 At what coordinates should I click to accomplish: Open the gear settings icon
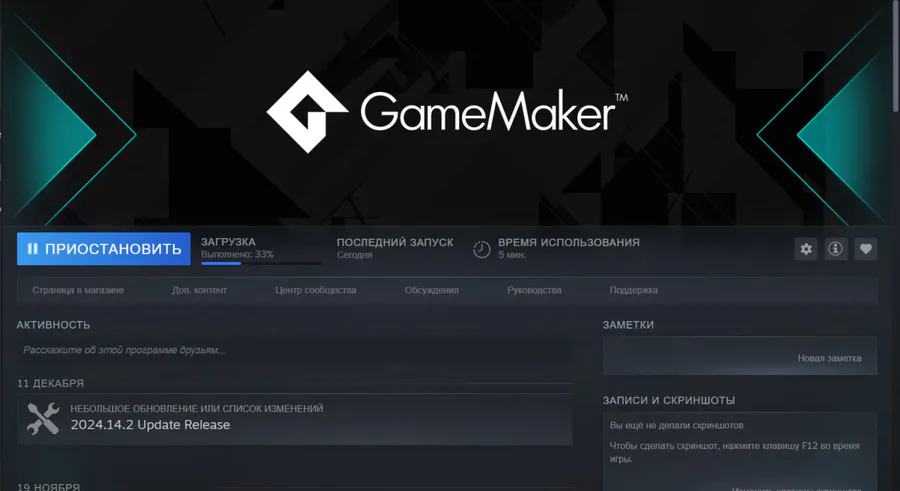(x=806, y=249)
